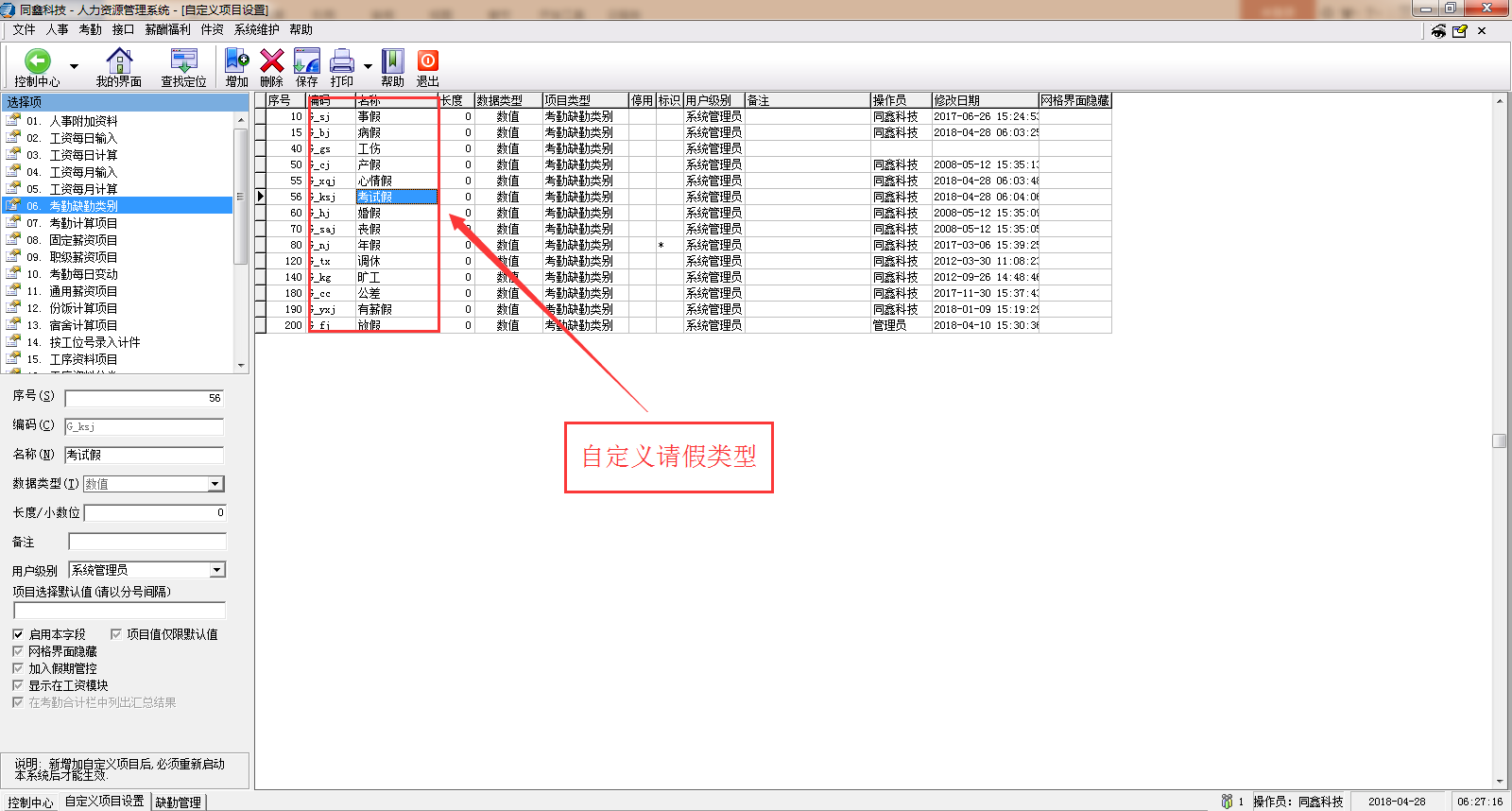Click the 退出 exit icon
Image resolution: width=1512 pixels, height=811 pixels.
(427, 61)
